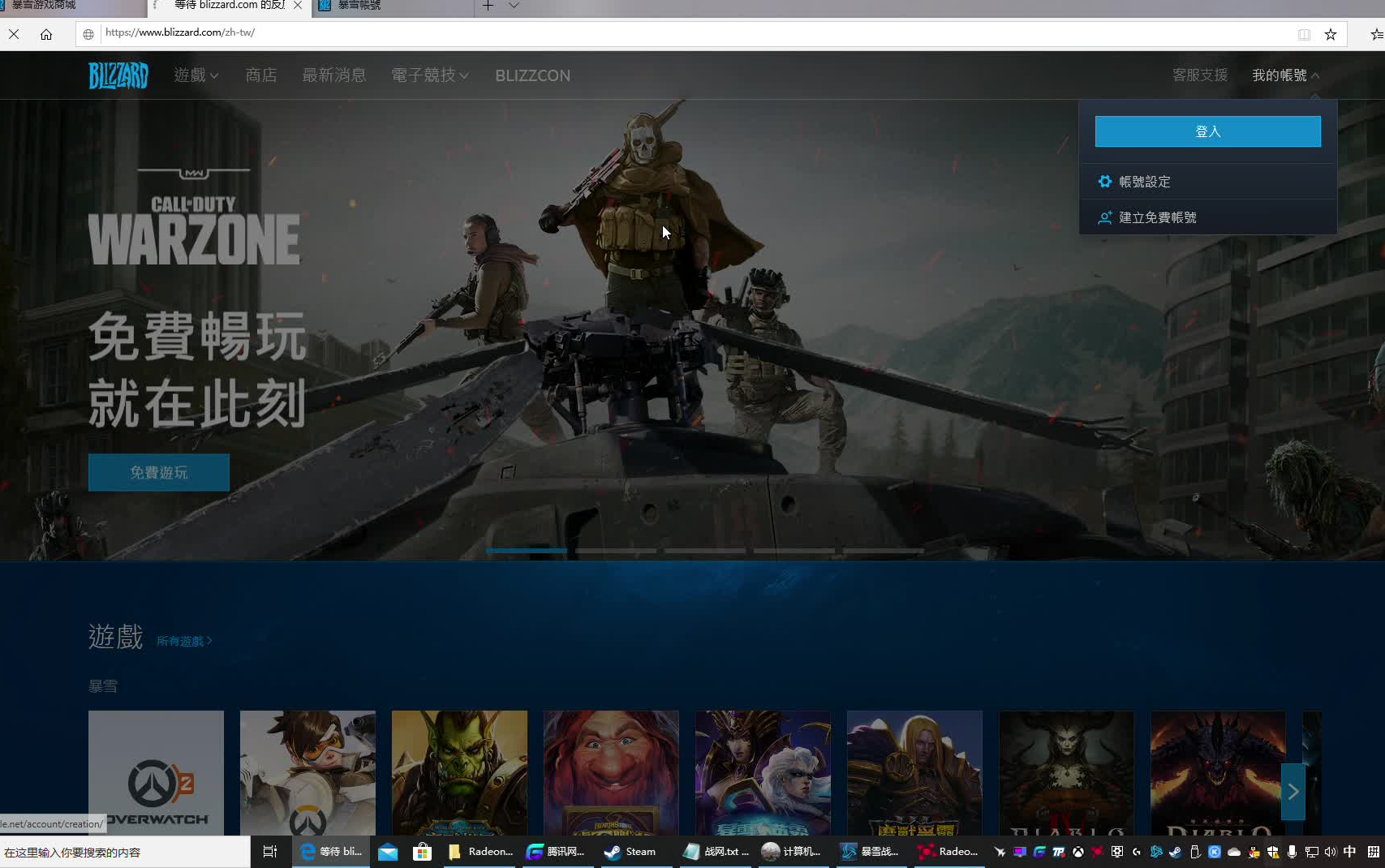Open the 商店 menu item
The height and width of the screenshot is (868, 1385).
pos(260,75)
